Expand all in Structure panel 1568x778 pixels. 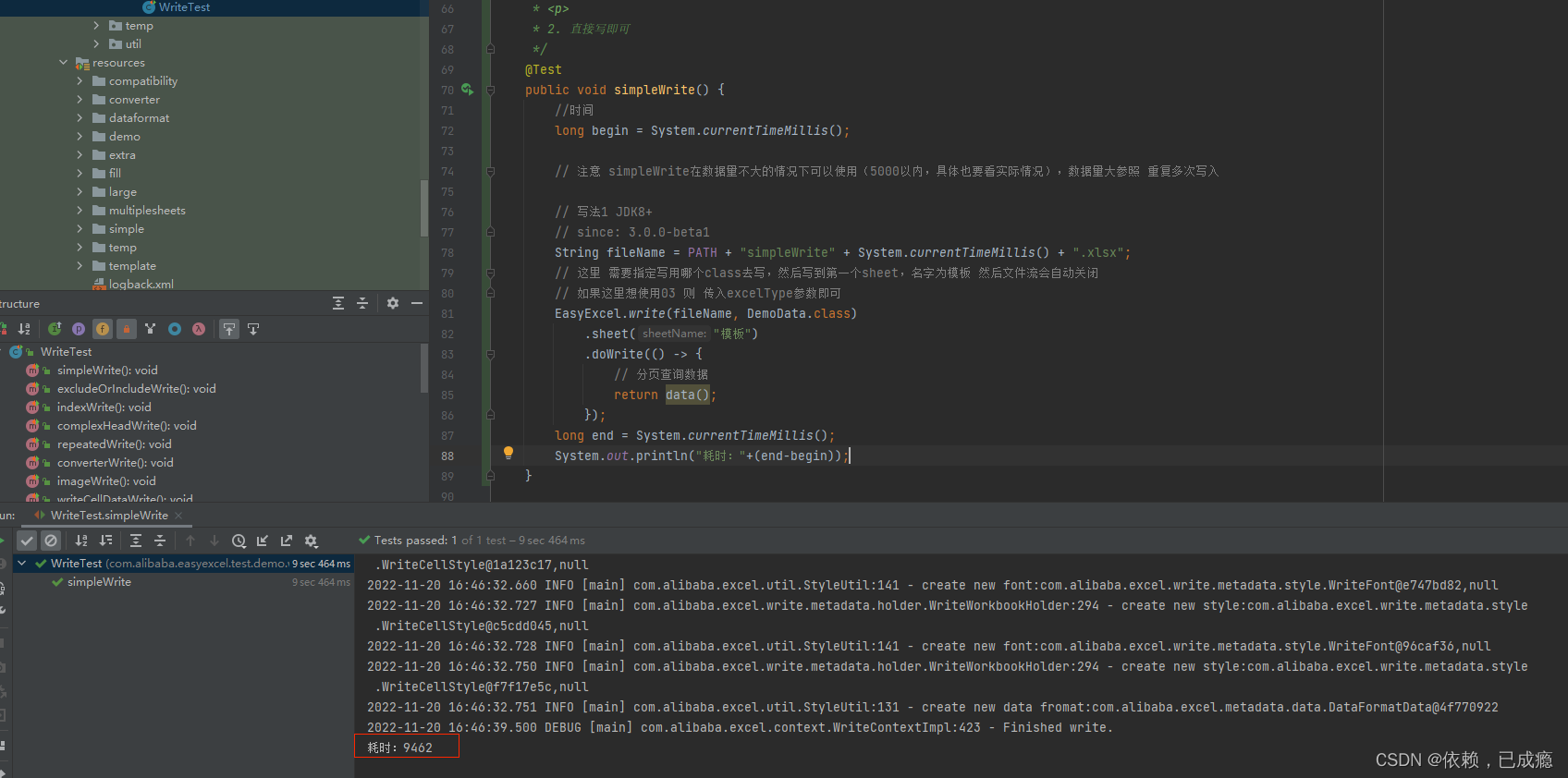coord(338,303)
